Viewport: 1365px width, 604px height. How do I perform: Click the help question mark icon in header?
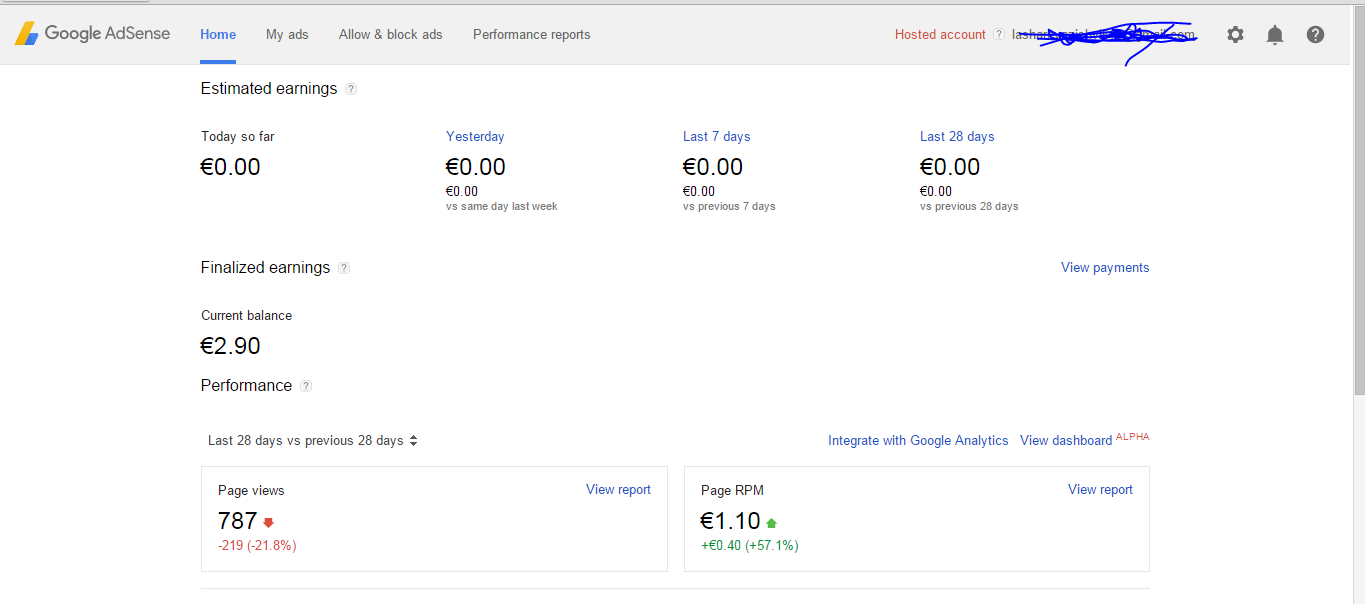1315,35
